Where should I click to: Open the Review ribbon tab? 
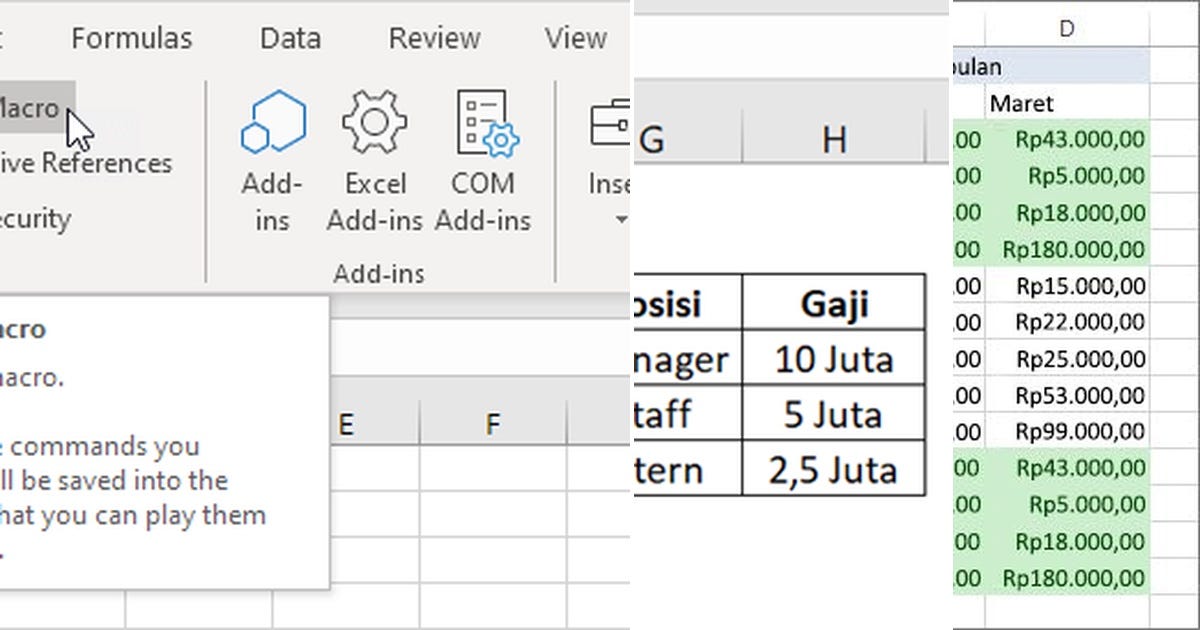click(434, 37)
